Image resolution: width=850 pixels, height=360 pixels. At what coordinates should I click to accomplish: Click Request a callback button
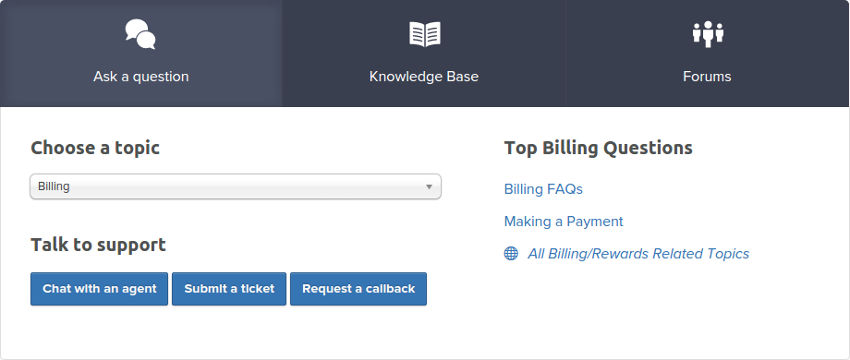pyautogui.click(x=358, y=289)
